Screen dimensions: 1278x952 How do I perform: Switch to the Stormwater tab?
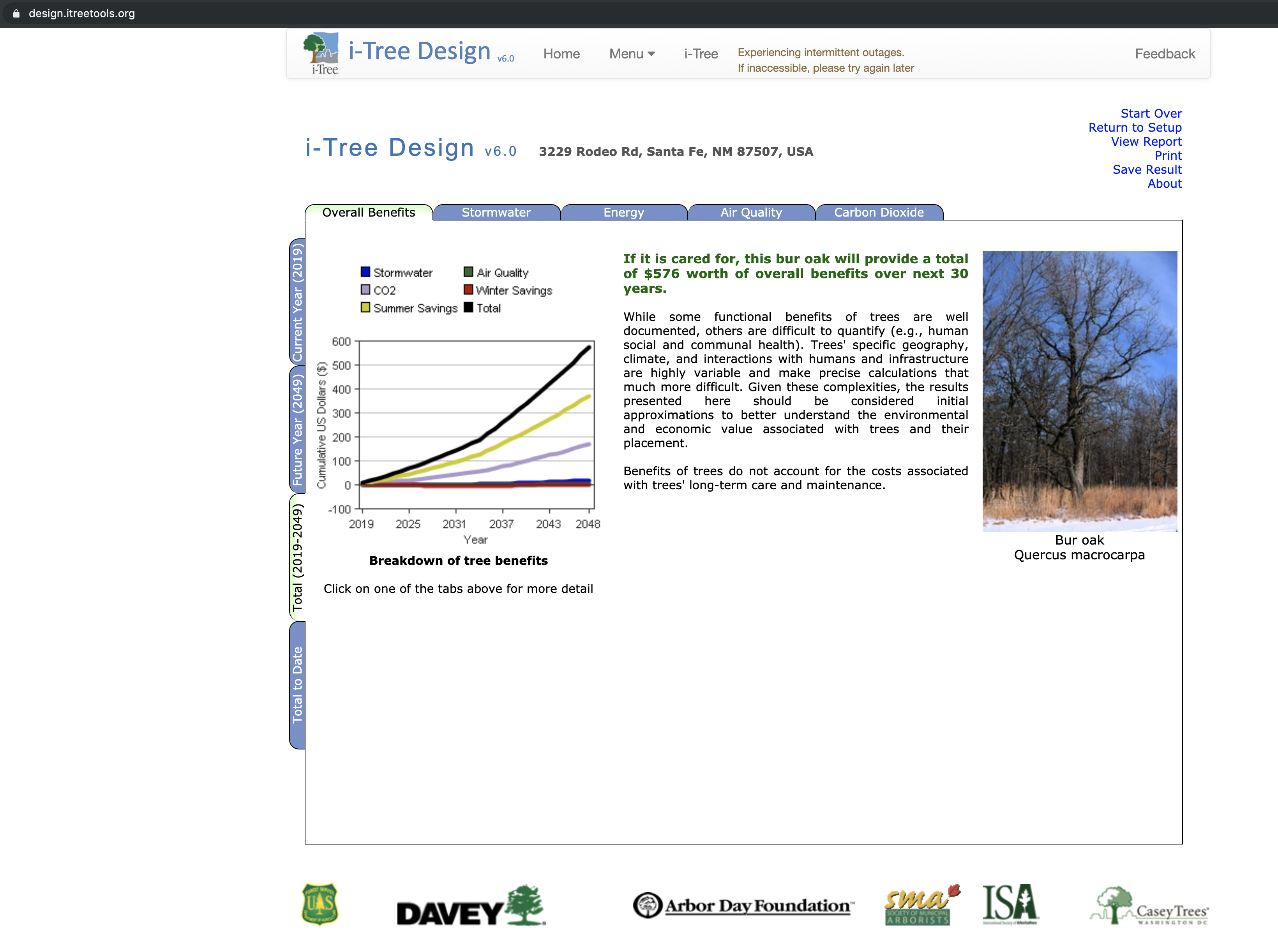click(x=496, y=213)
